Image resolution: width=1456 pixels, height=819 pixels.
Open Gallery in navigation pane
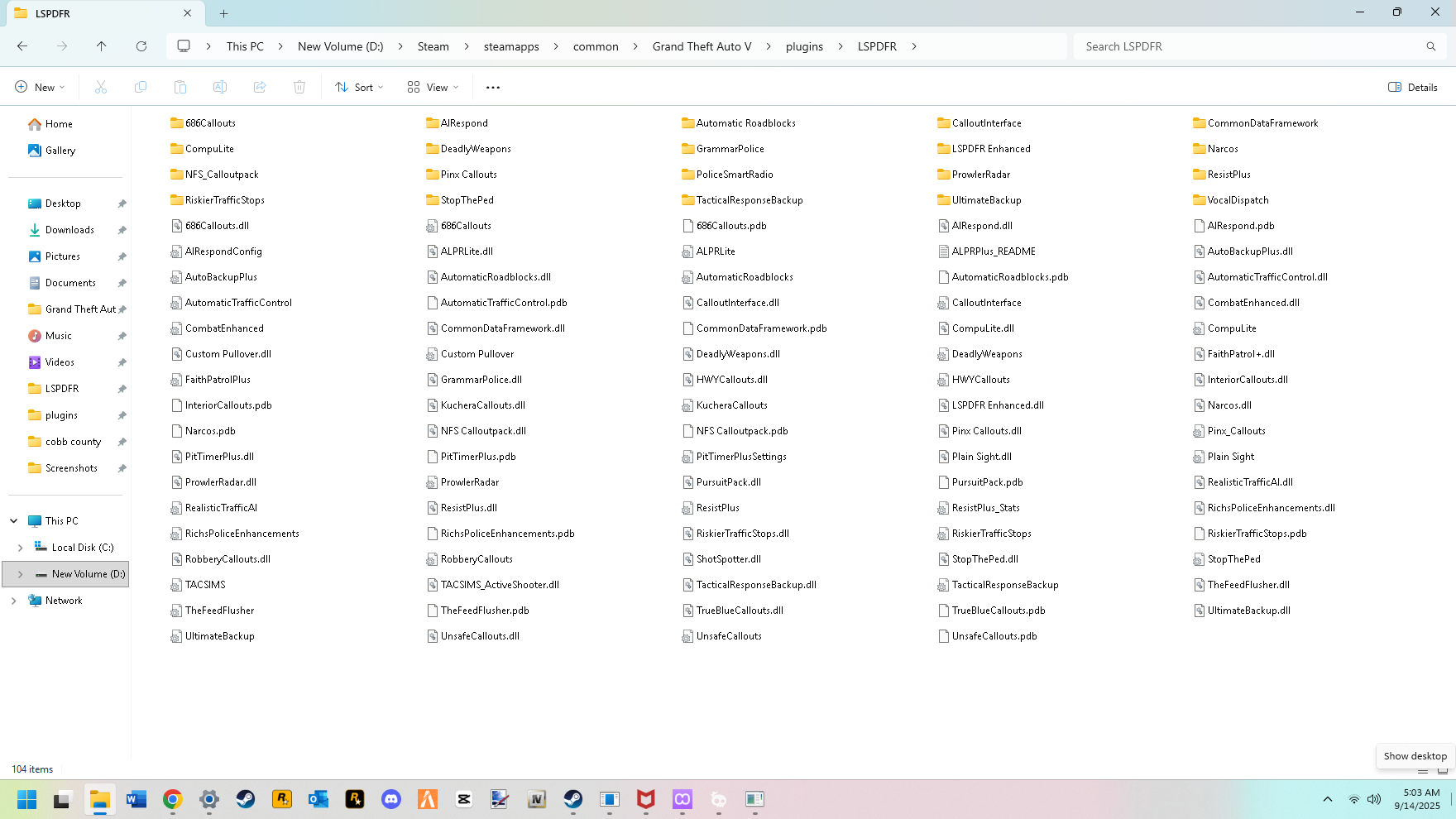pyautogui.click(x=60, y=151)
